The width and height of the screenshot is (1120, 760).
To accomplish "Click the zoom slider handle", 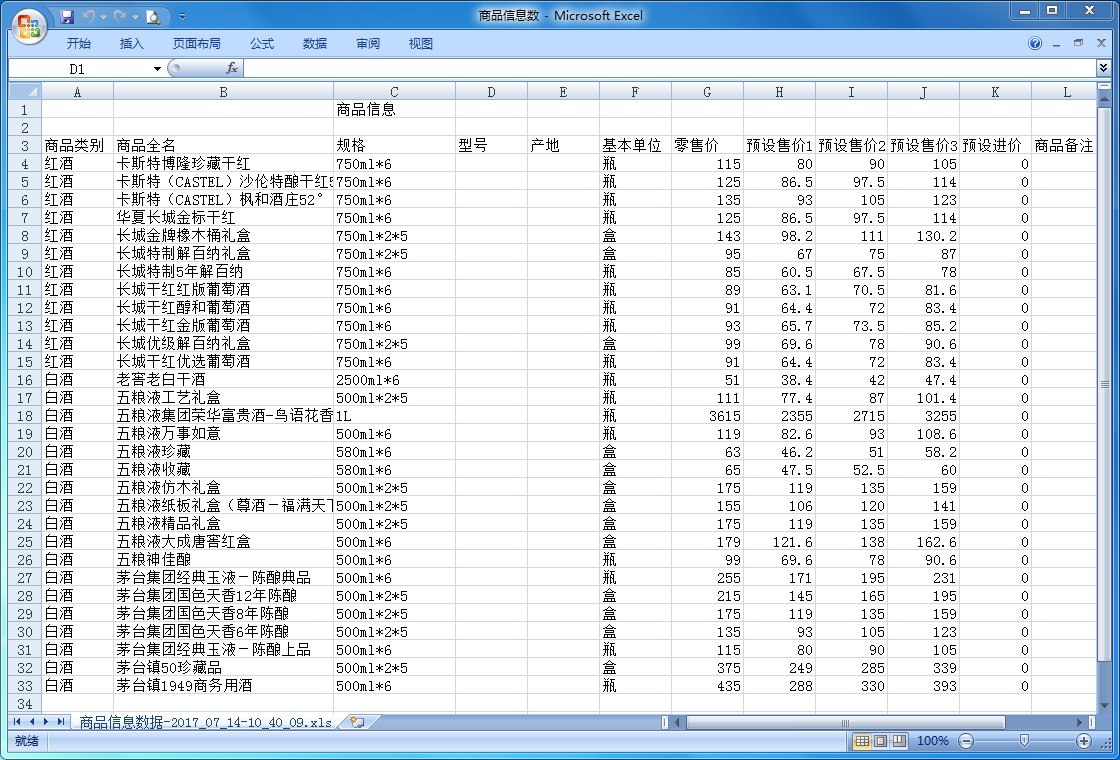I will (x=1024, y=741).
